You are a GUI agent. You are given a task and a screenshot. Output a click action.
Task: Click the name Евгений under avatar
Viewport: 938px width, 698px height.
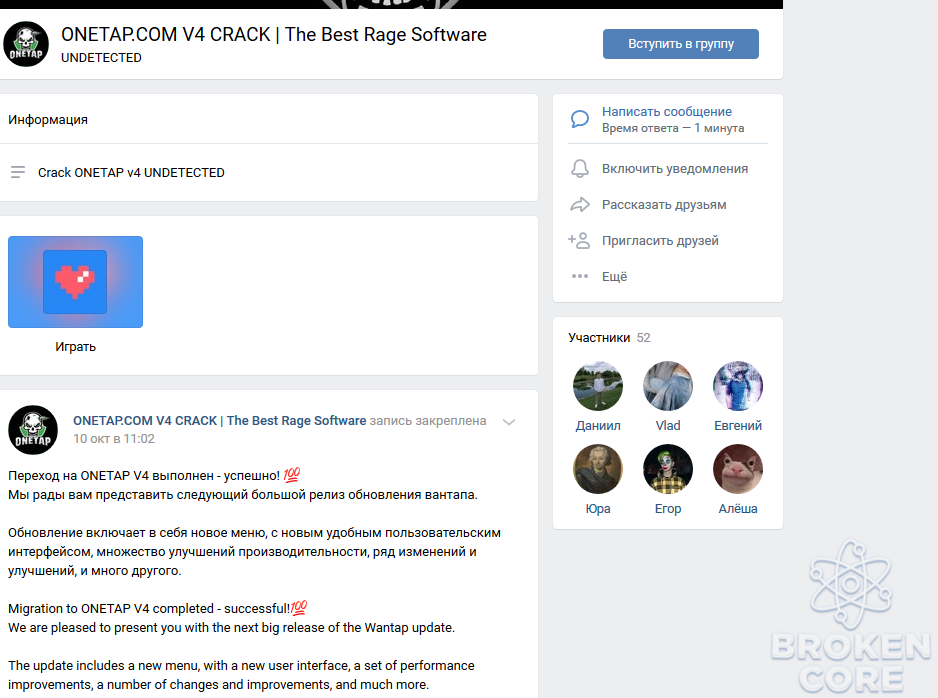pyautogui.click(x=738, y=425)
